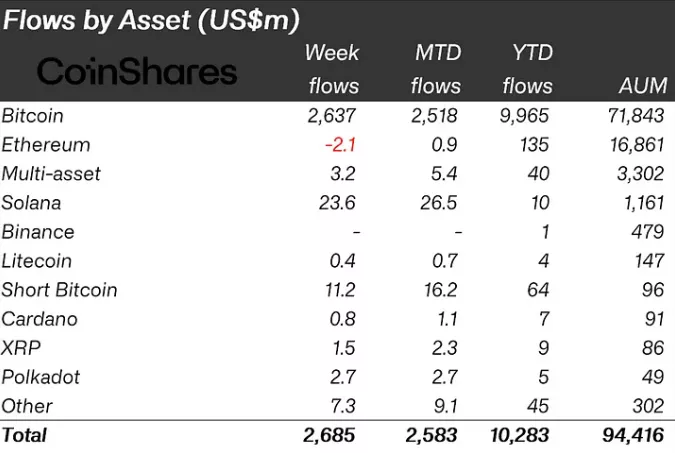Click the Binance row label
The image size is (675, 453).
(38, 232)
